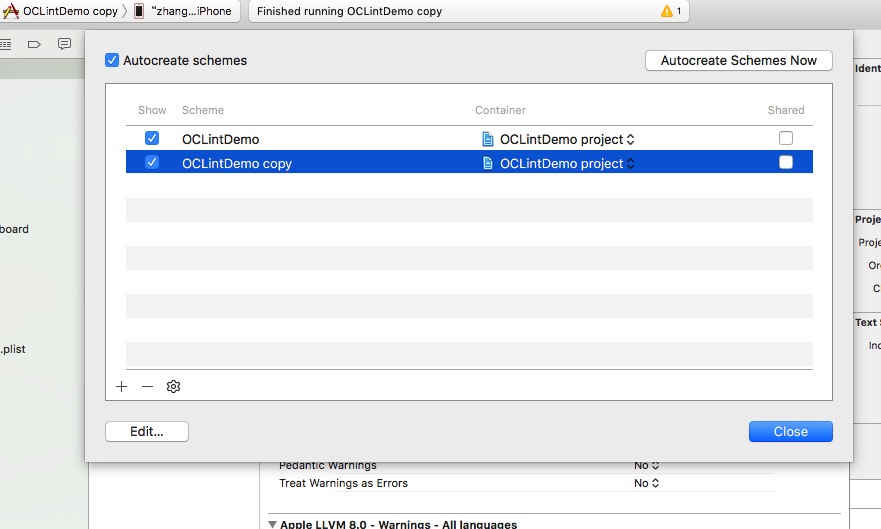Viewport: 881px width, 529px height.
Task: Toggle the Autocreate schemes checkbox
Action: click(112, 60)
